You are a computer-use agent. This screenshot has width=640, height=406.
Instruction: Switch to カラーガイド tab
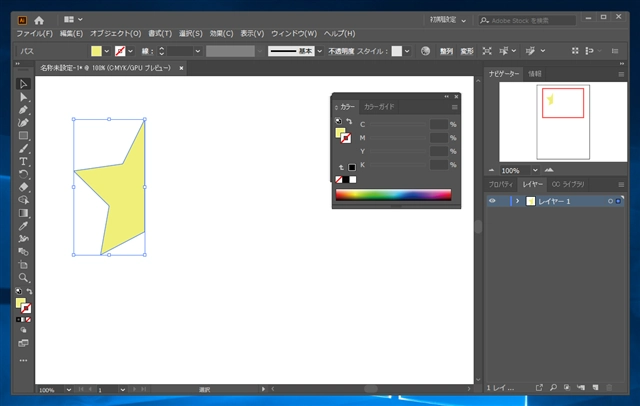pyautogui.click(x=379, y=107)
